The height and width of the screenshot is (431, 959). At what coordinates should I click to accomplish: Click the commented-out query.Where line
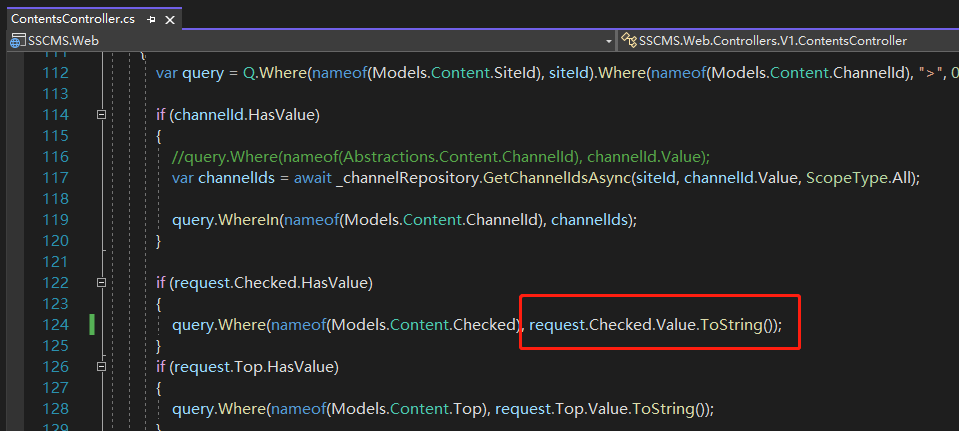441,157
